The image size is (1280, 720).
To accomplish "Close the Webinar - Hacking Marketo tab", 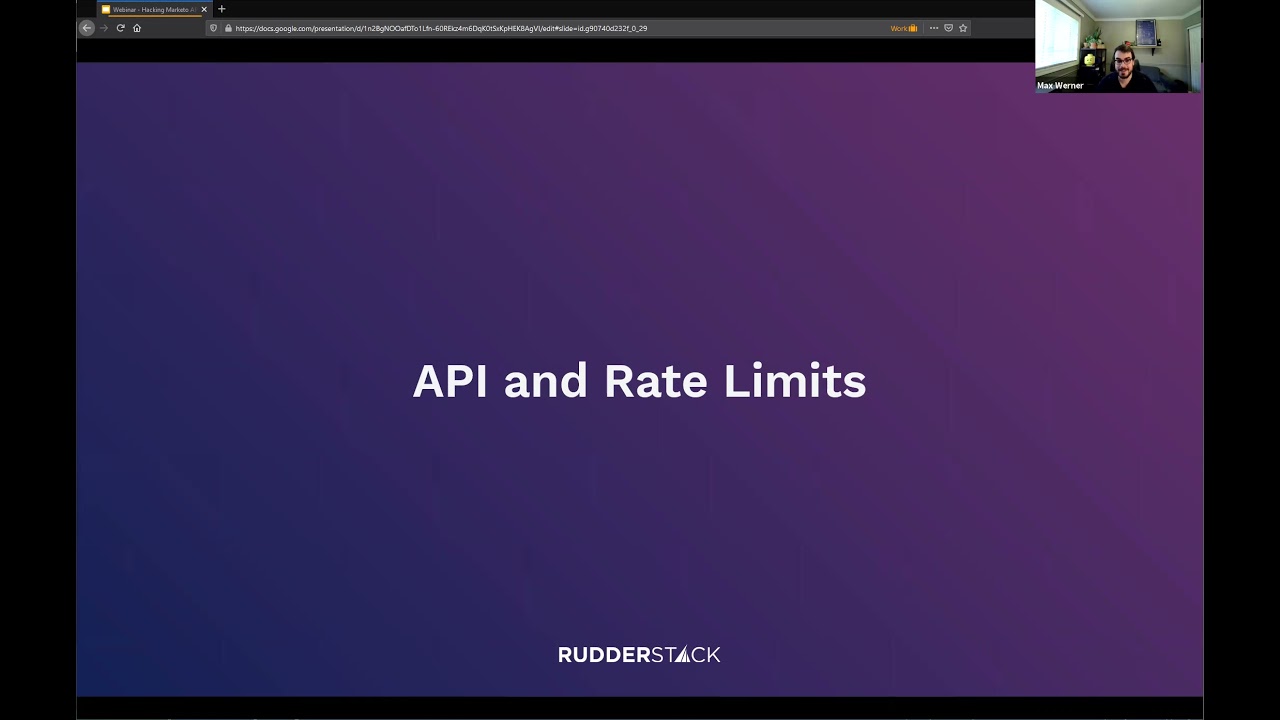I will click(204, 9).
